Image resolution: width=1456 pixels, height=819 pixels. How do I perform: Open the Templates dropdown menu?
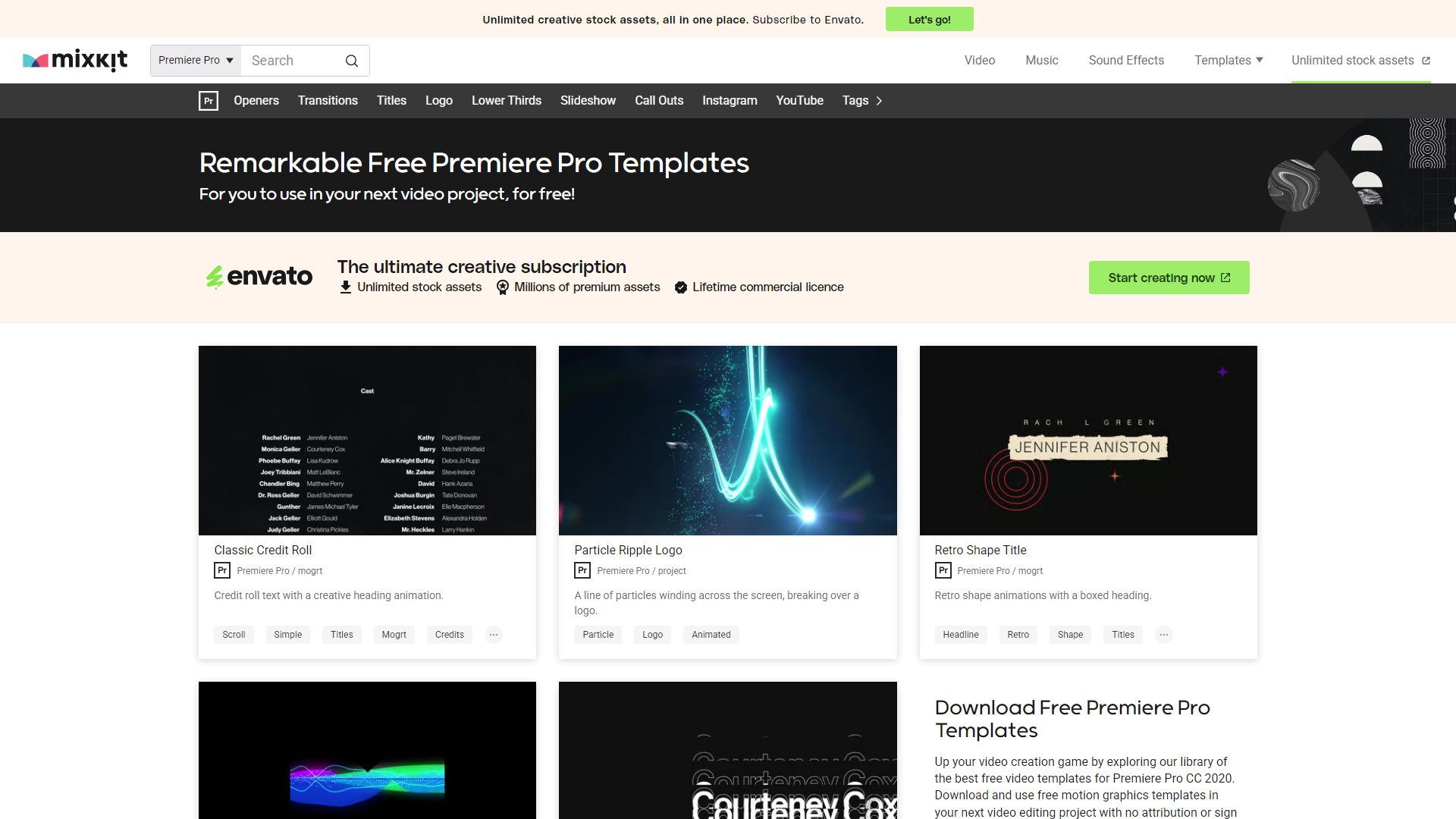[x=1228, y=61]
